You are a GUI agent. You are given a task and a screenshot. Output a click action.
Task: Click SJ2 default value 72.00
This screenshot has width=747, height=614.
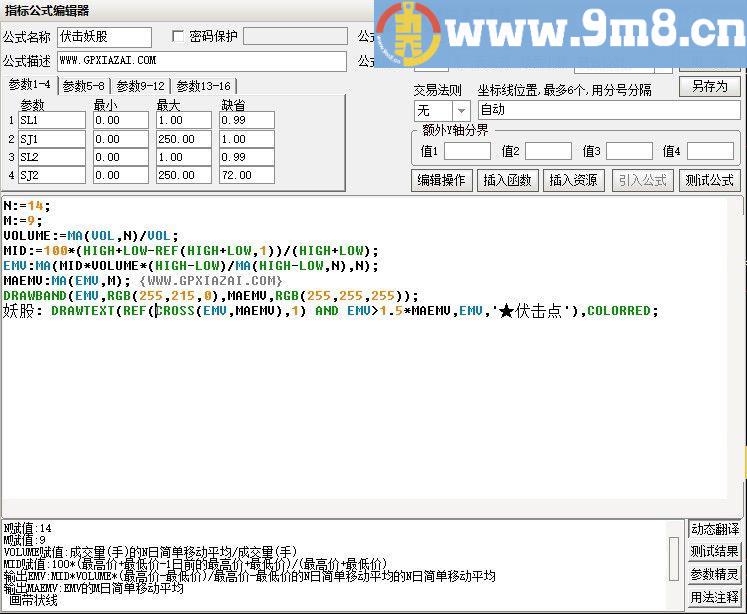click(x=247, y=175)
